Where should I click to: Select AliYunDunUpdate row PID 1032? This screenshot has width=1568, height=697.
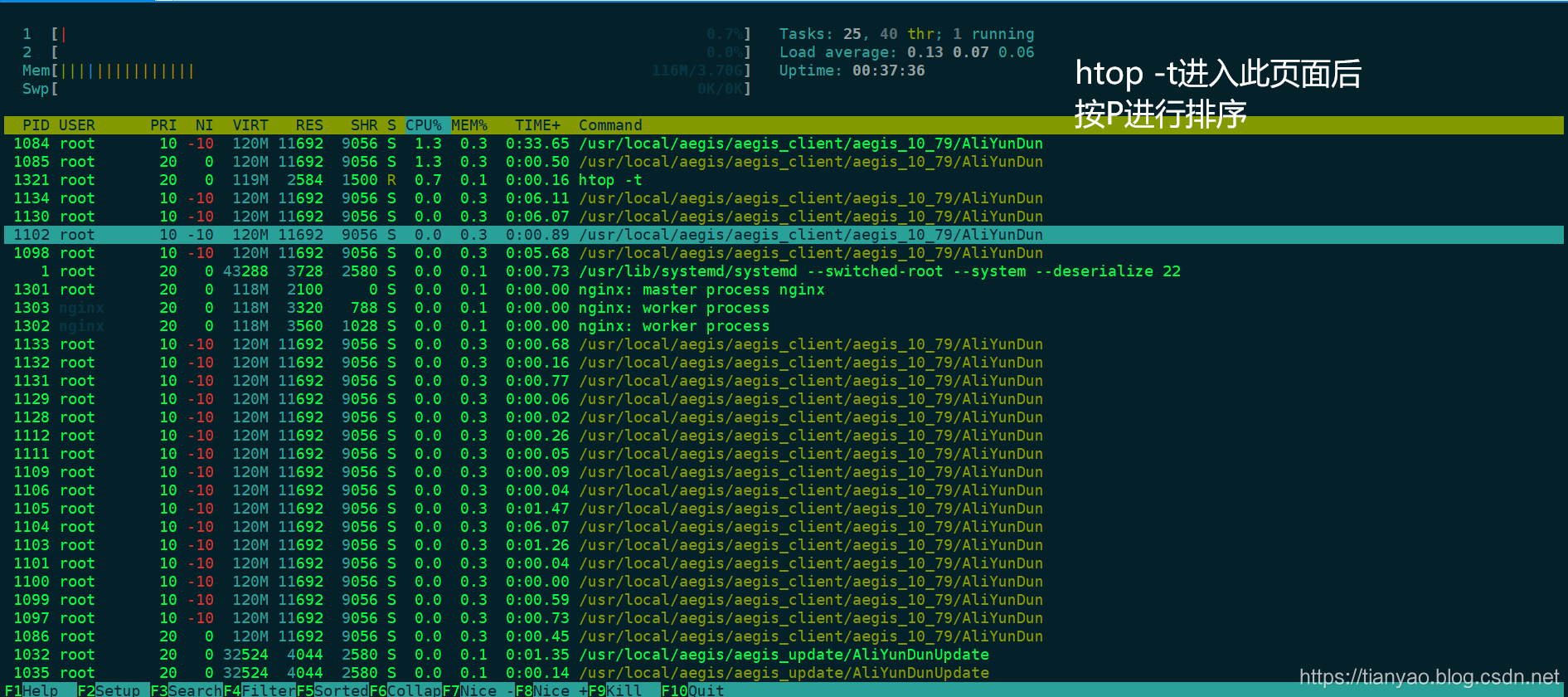[x=784, y=655]
